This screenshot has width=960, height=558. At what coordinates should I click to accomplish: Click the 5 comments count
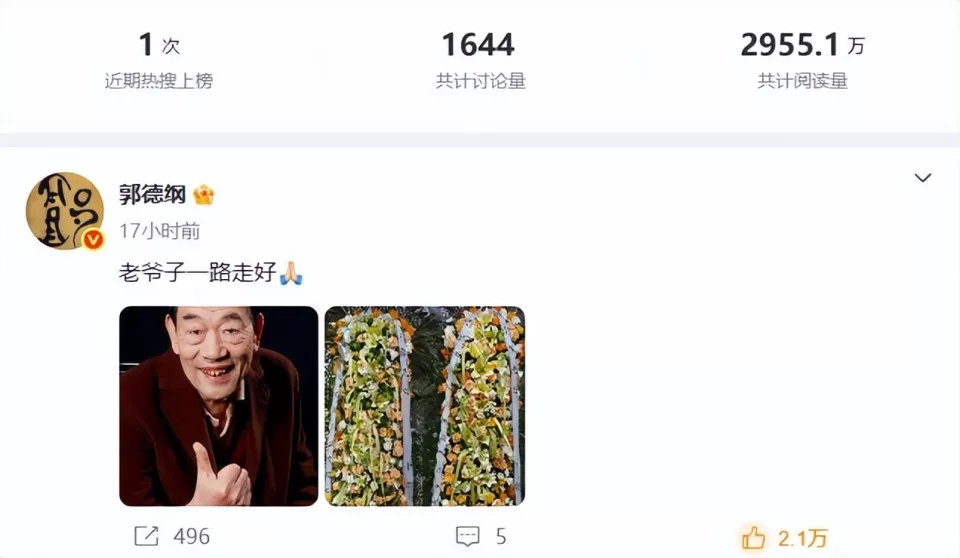point(501,537)
